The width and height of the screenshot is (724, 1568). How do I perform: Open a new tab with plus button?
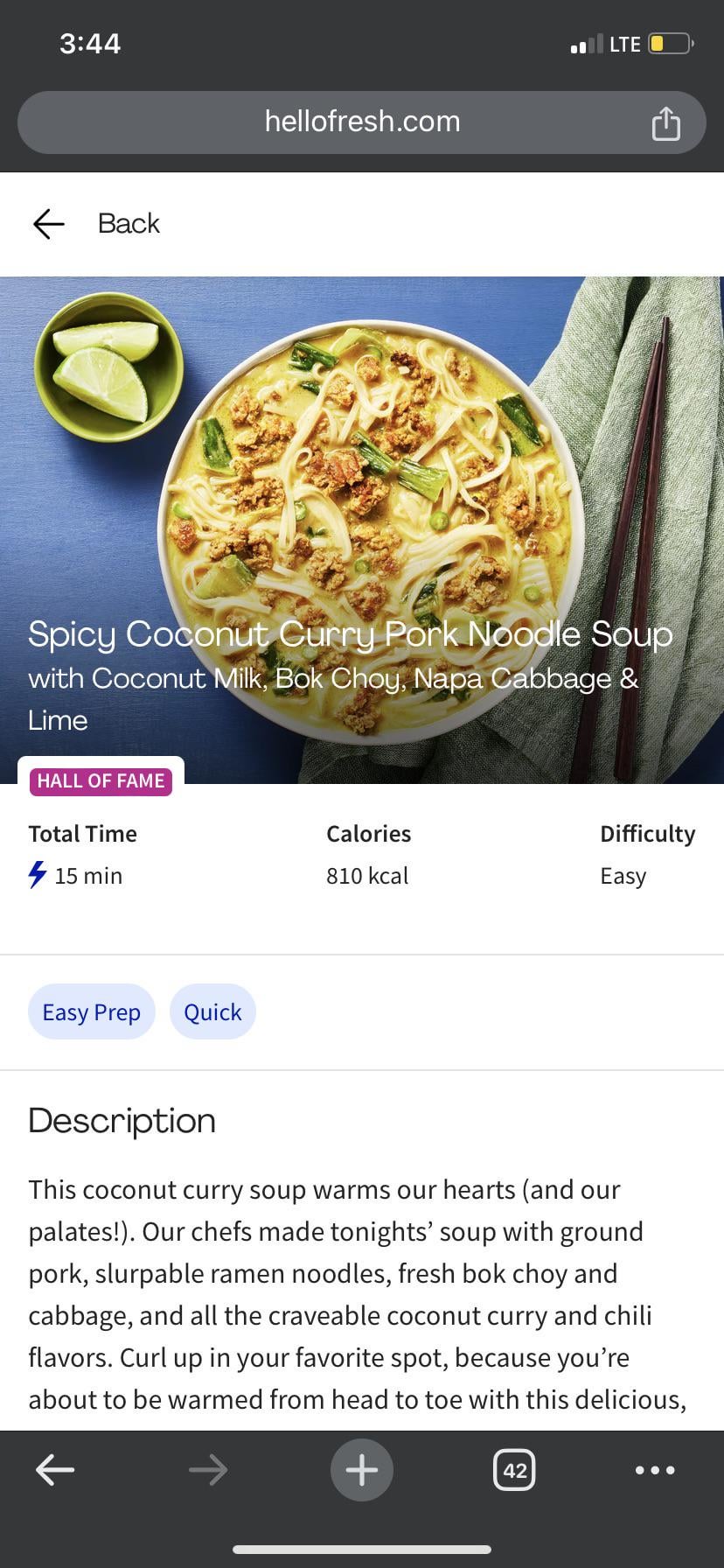pyautogui.click(x=362, y=1470)
